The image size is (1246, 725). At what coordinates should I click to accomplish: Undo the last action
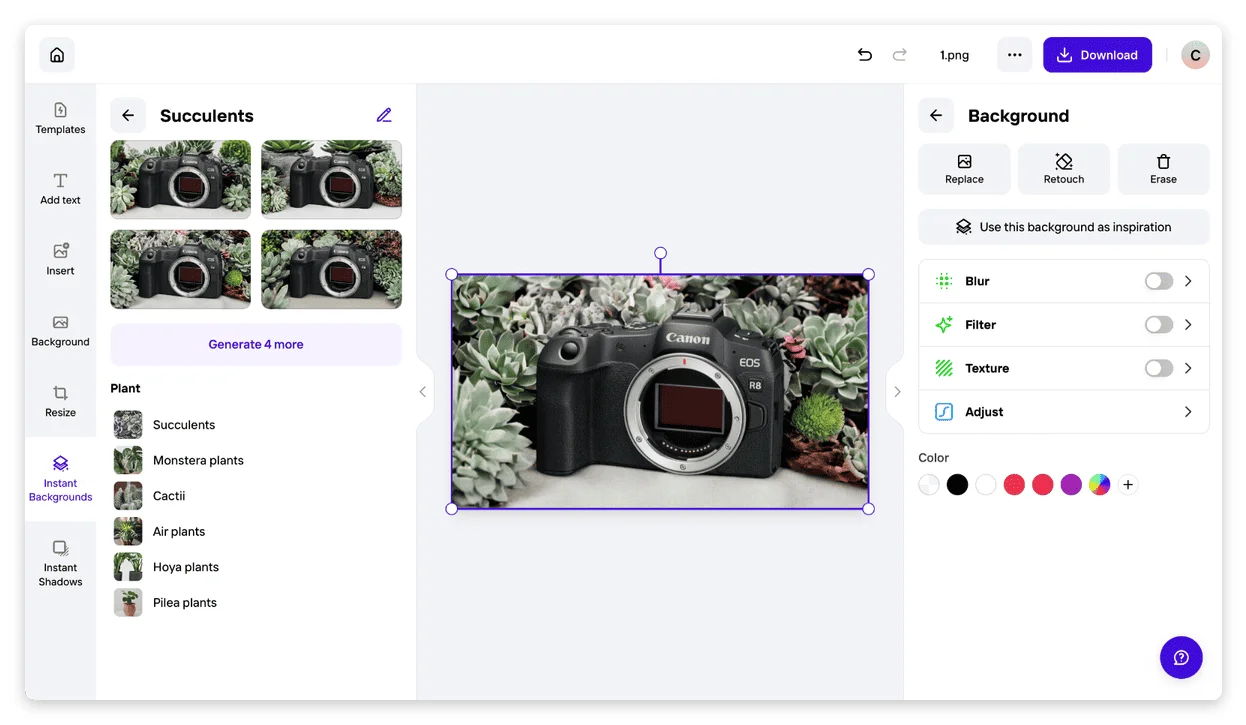[865, 55]
